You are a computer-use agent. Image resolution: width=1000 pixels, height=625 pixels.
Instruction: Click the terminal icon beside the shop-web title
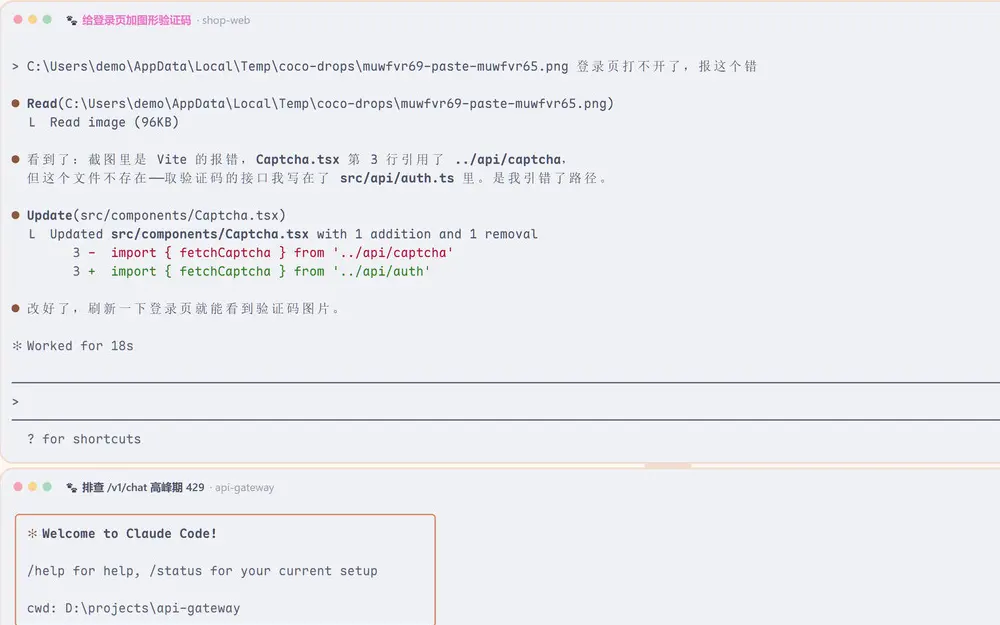coord(71,20)
